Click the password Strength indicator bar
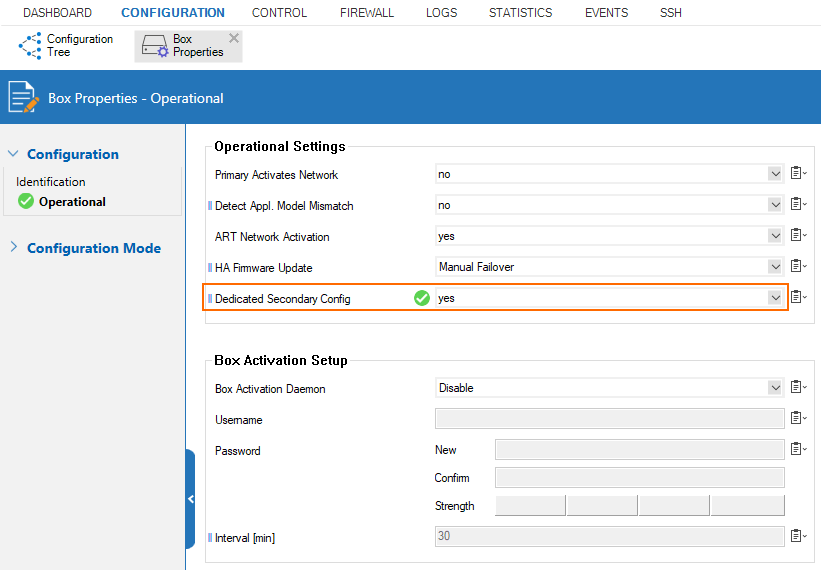Image resolution: width=821 pixels, height=570 pixels. pos(639,506)
